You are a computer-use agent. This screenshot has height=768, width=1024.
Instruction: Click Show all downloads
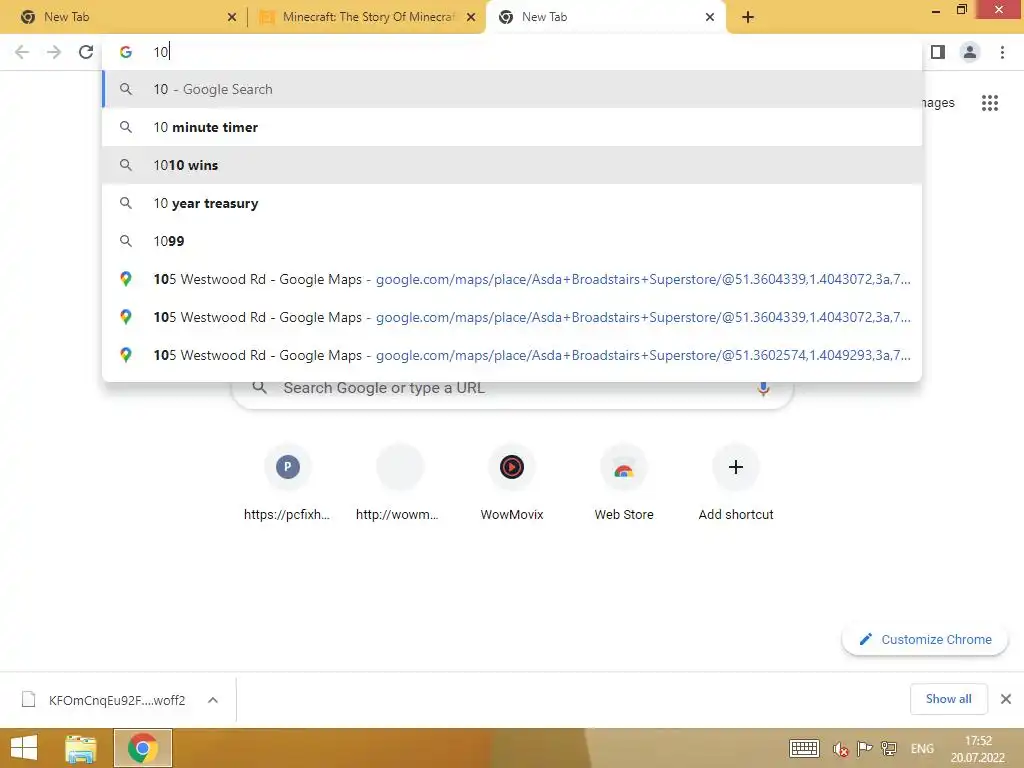pyautogui.click(x=948, y=699)
